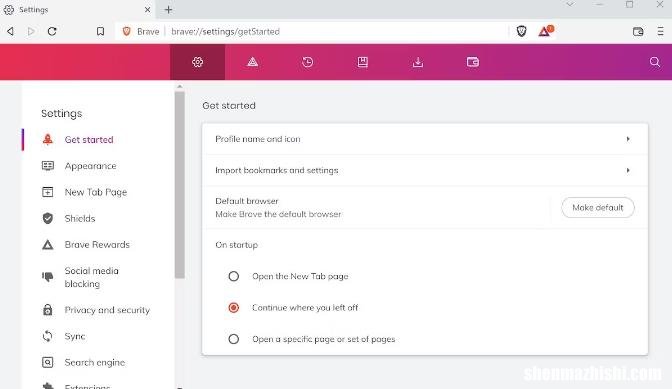Click the Brave Rewards icon with notification badge
The width and height of the screenshot is (672, 389).
[x=546, y=31]
